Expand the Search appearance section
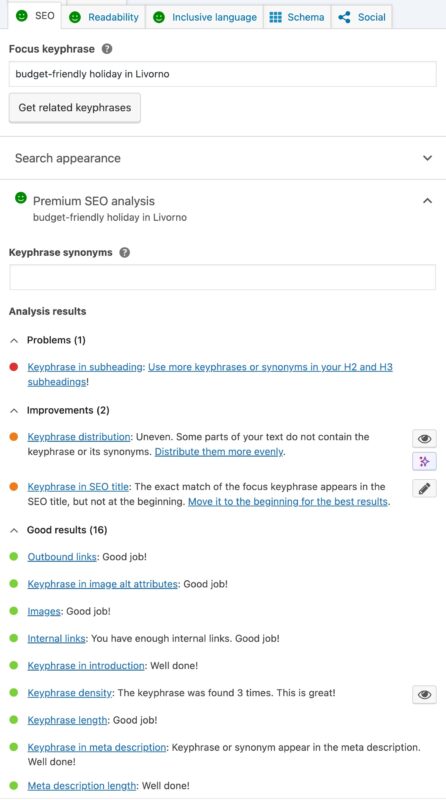The width and height of the screenshot is (446, 800). (x=223, y=158)
